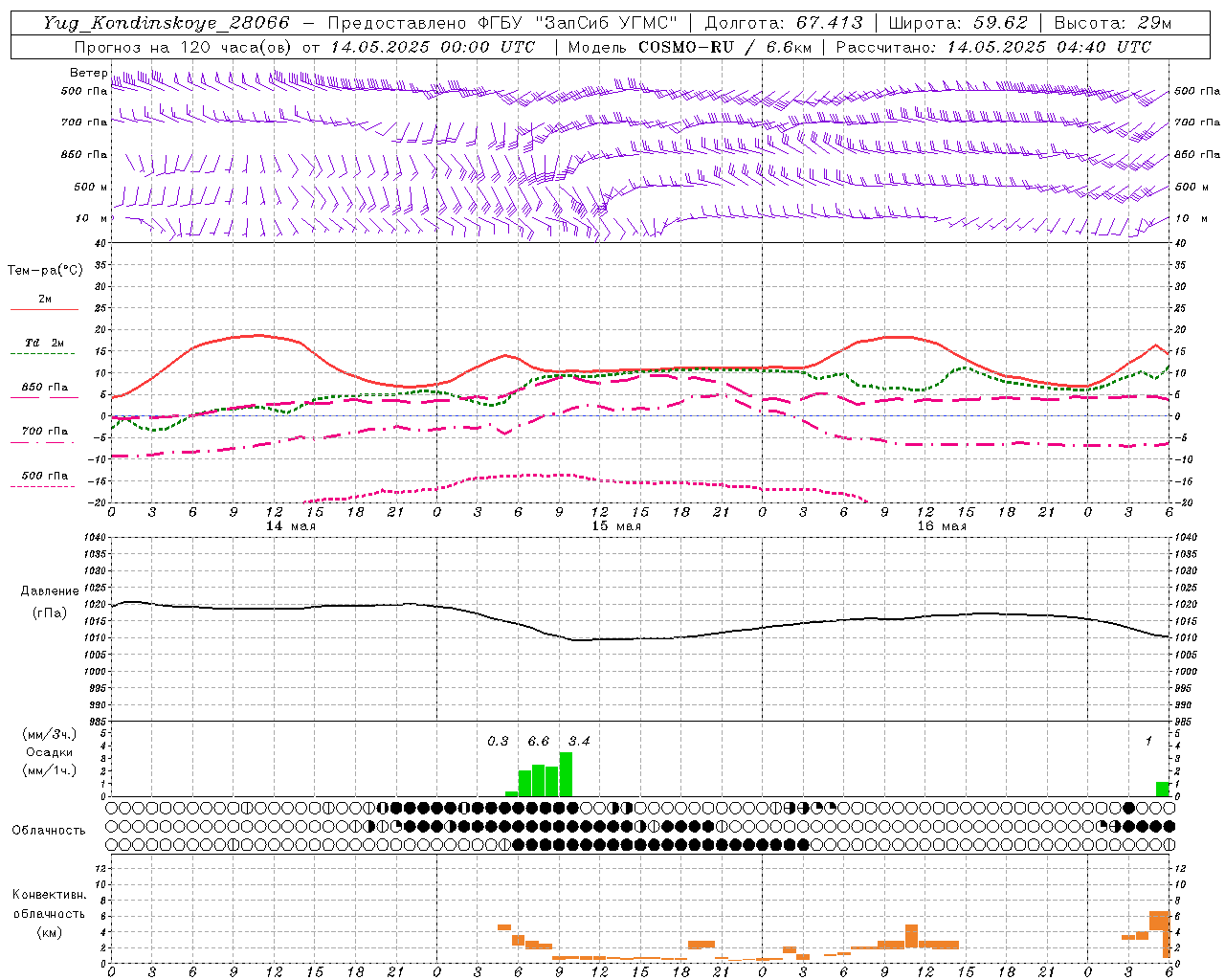Click the 'Давление' pressure panel label
This screenshot has width=1225, height=980.
[50, 591]
